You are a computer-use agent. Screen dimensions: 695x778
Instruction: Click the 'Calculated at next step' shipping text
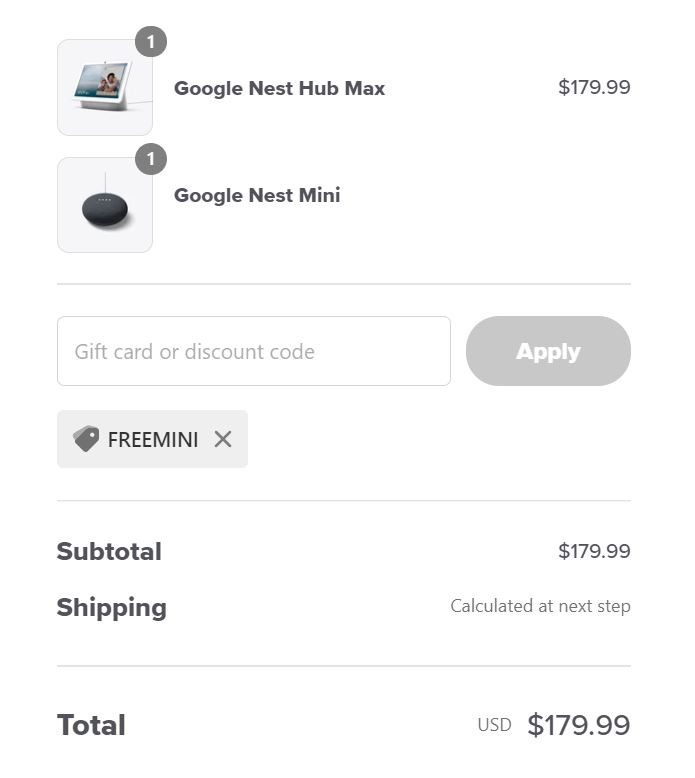[x=541, y=606]
